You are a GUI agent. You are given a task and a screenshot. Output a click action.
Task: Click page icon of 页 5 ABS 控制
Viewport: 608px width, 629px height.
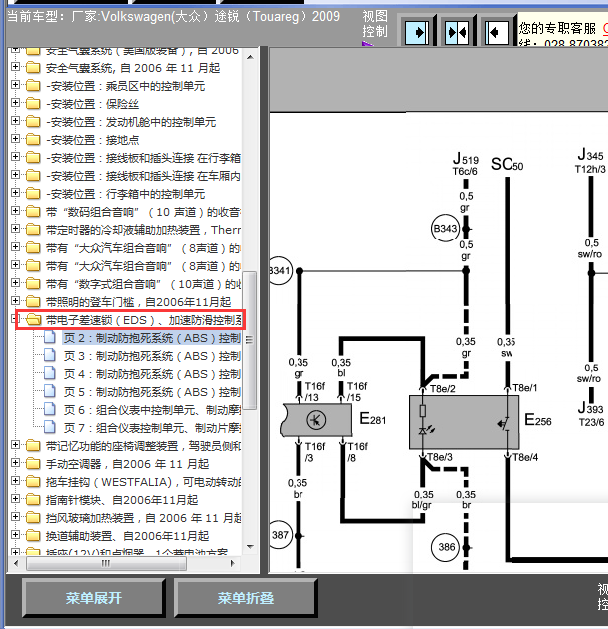50,392
